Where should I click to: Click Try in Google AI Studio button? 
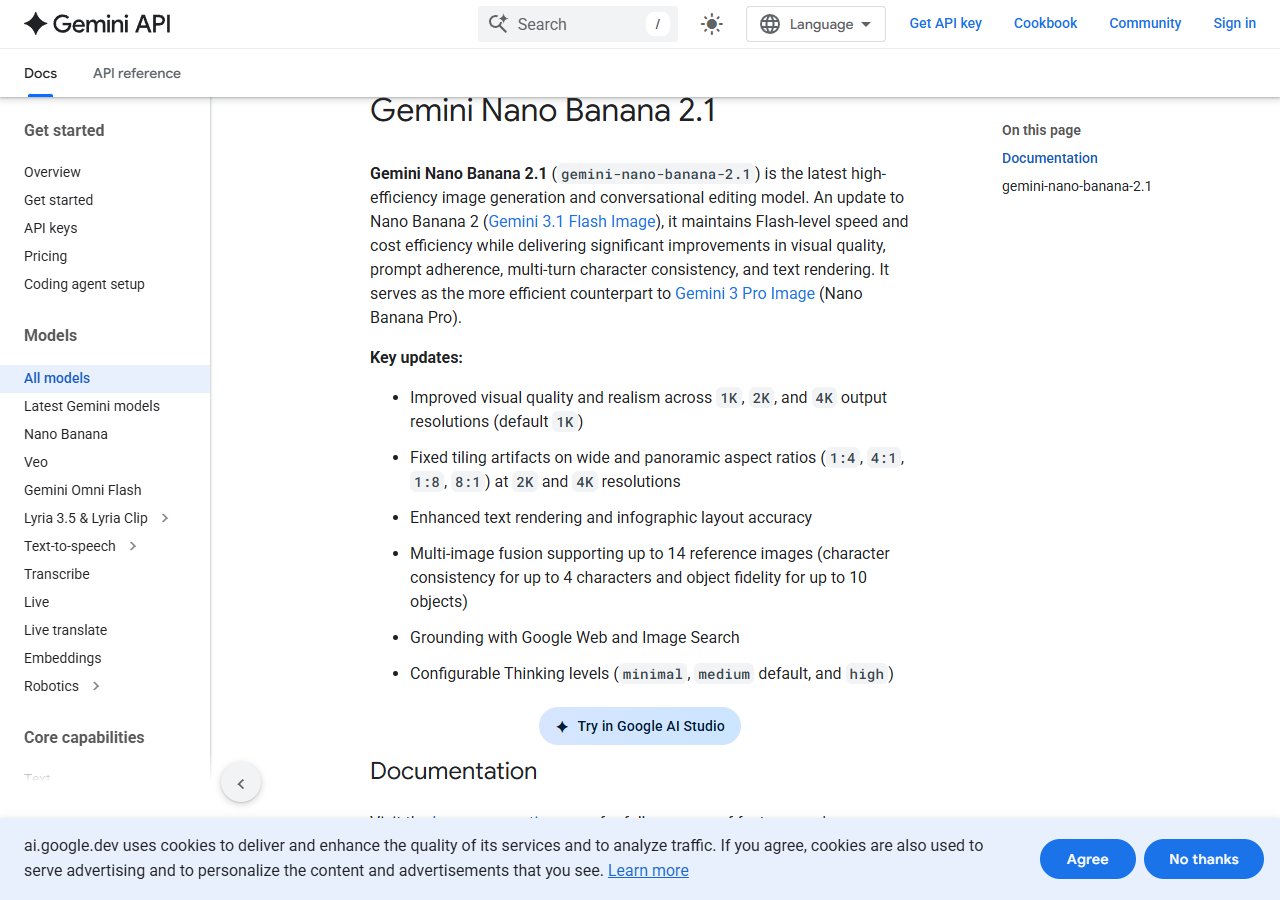pos(640,726)
